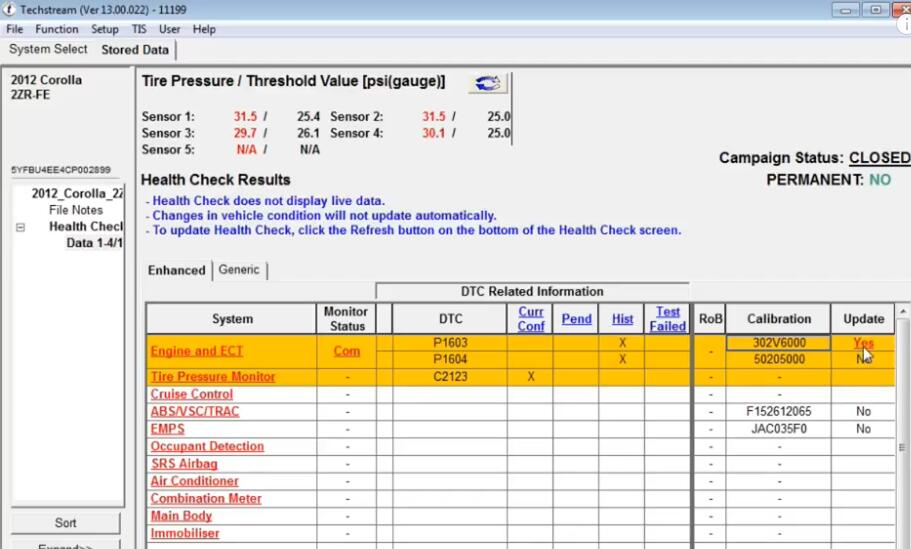Select File Notes in the tree
911x549 pixels.
76,210
